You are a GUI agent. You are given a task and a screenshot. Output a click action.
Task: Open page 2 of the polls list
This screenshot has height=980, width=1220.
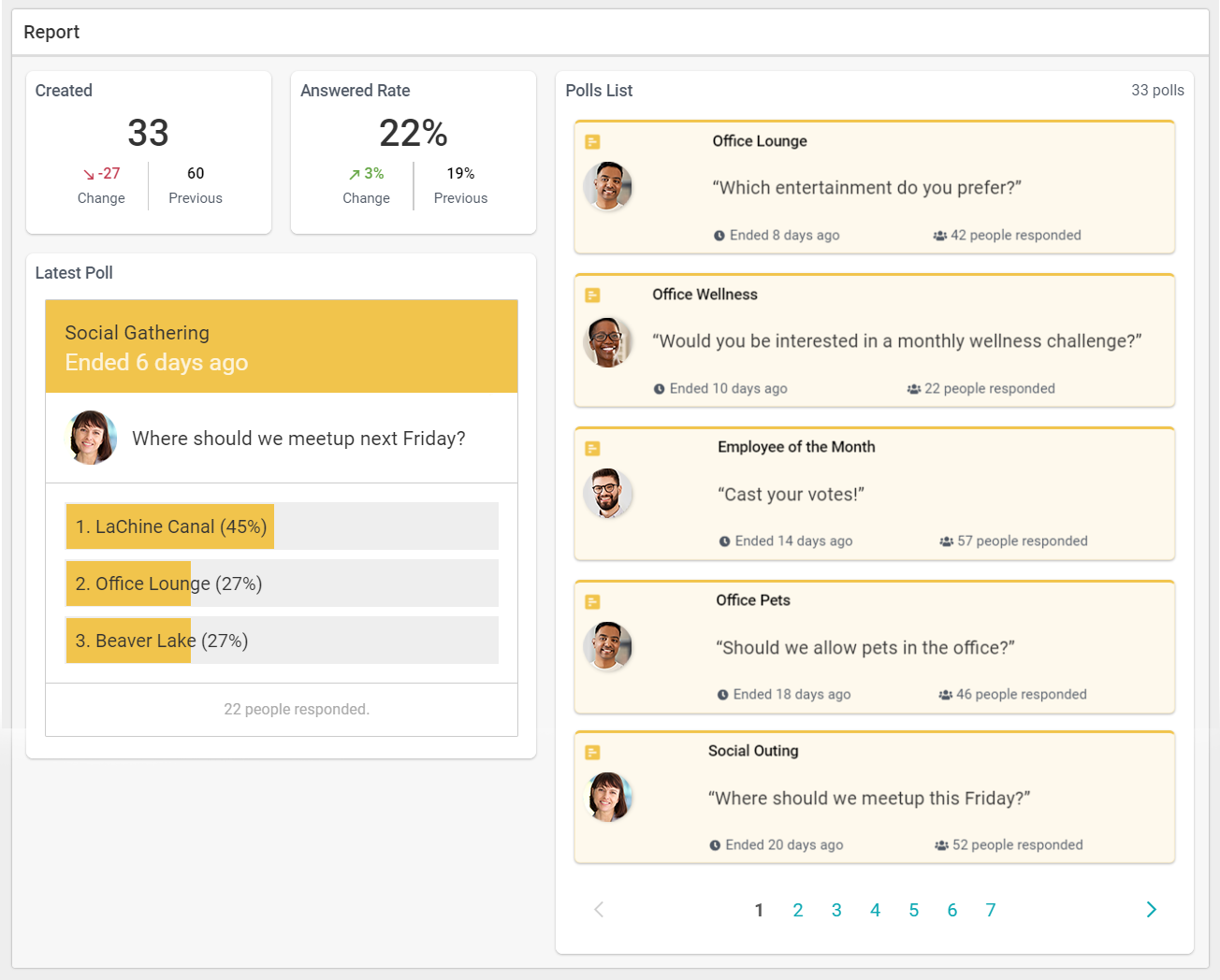tap(797, 910)
